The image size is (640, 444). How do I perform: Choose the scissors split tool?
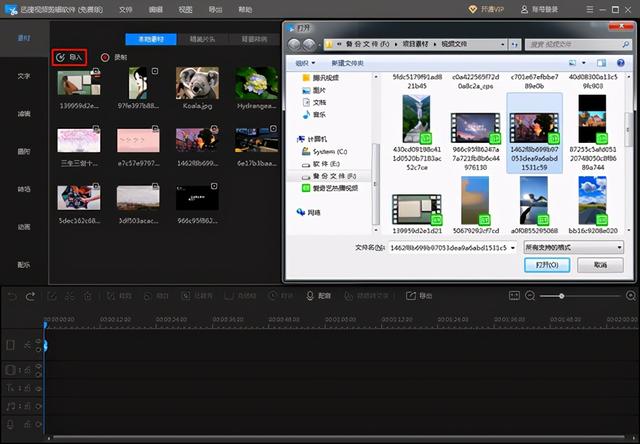coord(70,296)
